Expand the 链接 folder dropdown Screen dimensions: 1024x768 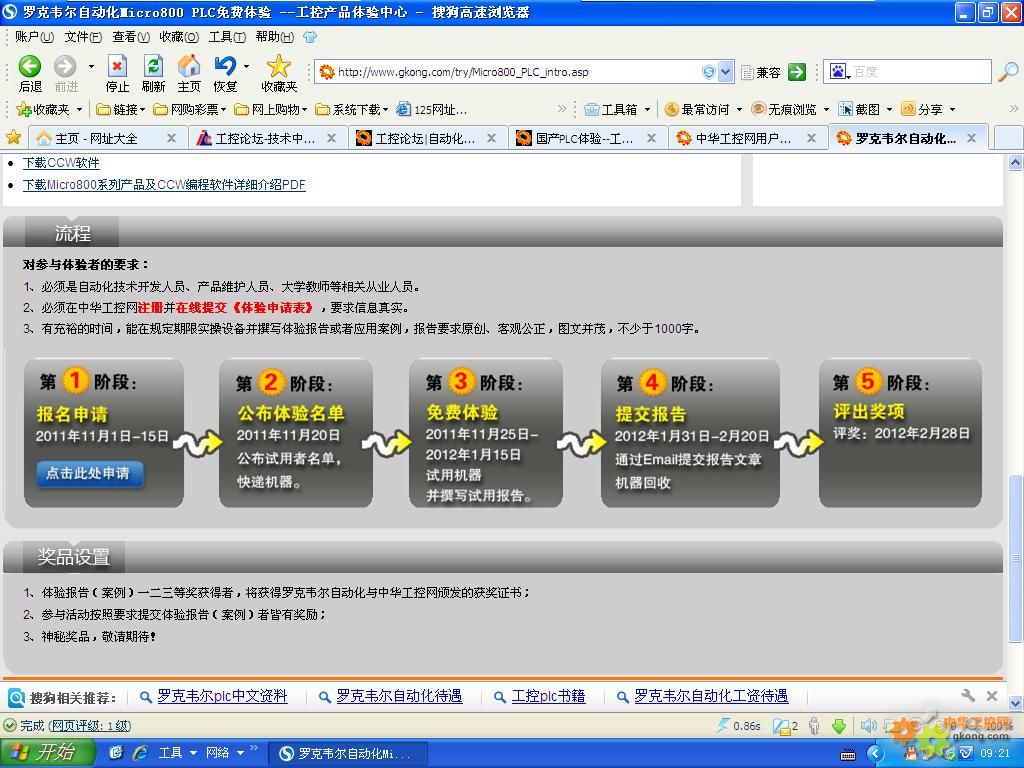142,109
